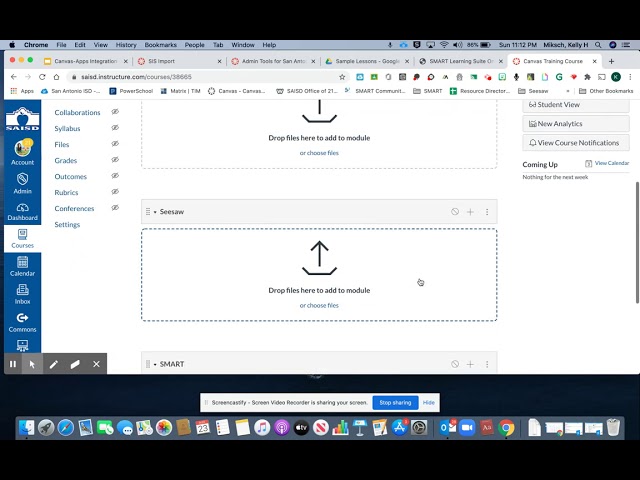Image resolution: width=640 pixels, height=480 pixels.
Task: Open the Seesaw bookmarks folder
Action: tap(533, 91)
